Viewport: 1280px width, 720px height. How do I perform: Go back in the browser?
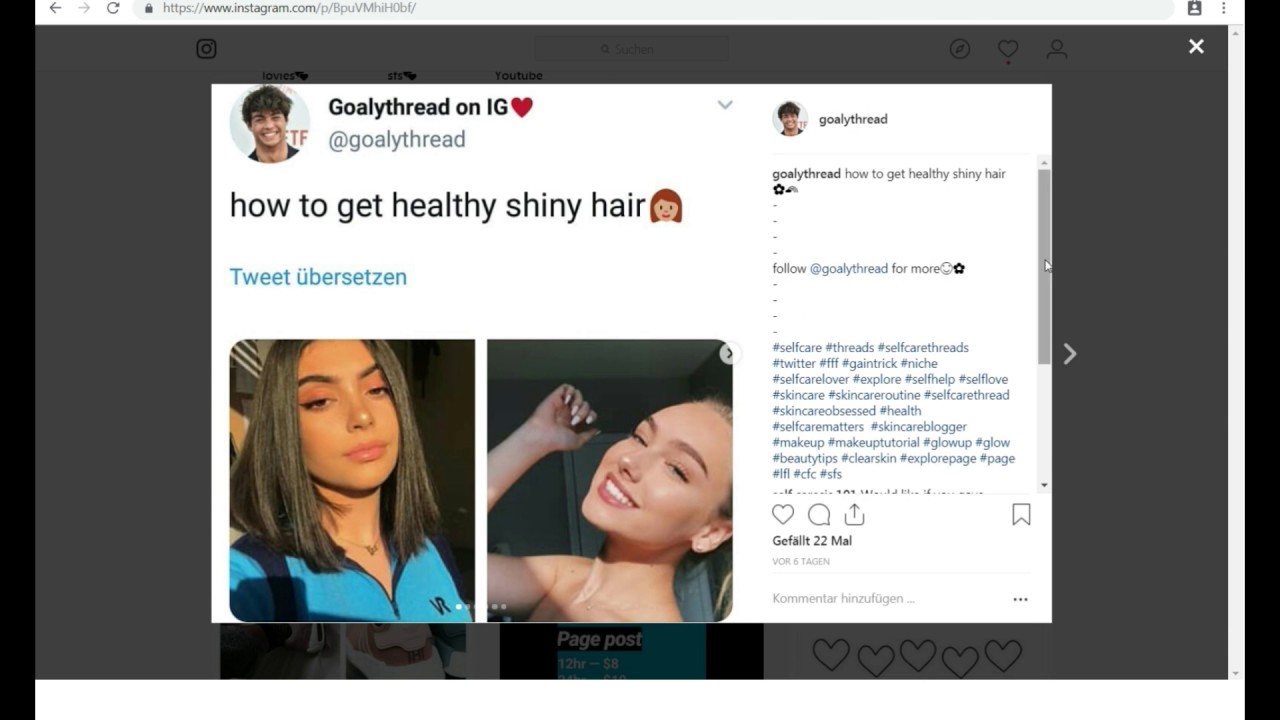(x=55, y=8)
